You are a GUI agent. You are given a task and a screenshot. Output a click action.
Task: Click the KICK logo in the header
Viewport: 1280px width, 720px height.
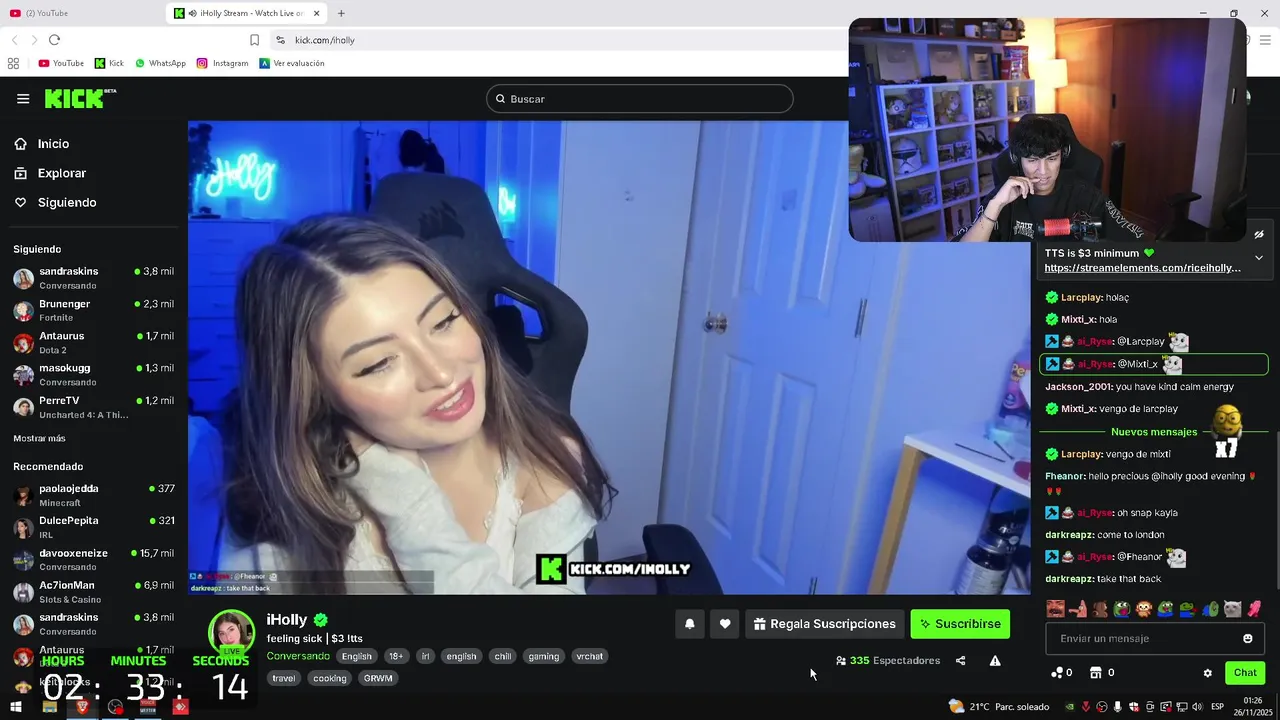80,98
